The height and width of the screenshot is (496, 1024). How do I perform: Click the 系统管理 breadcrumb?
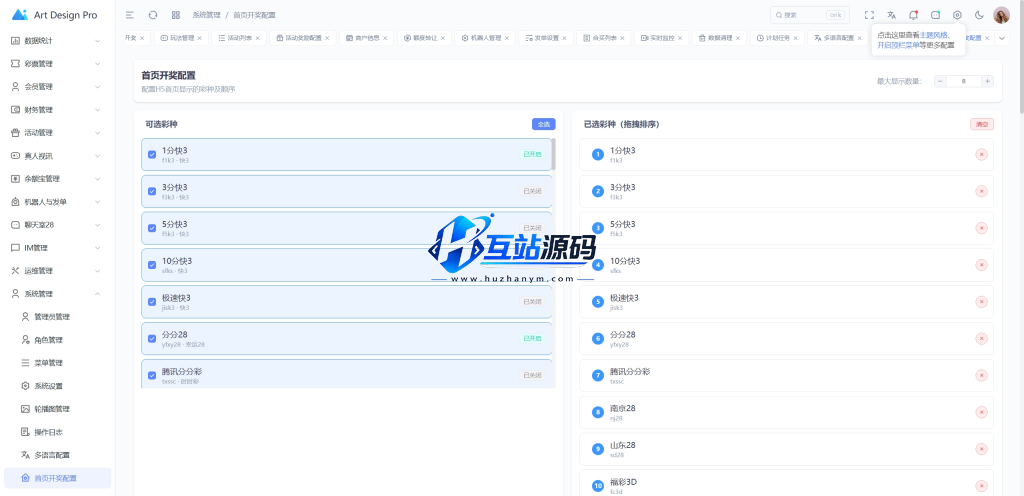[206, 15]
